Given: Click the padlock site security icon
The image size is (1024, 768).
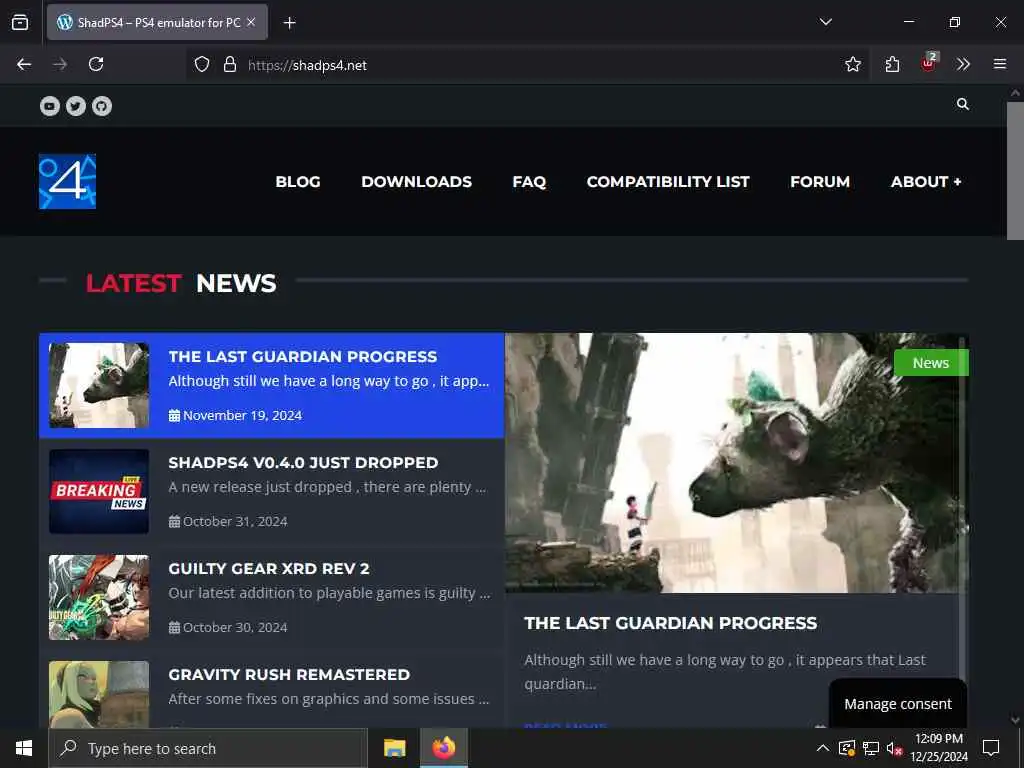Looking at the screenshot, I should [229, 64].
